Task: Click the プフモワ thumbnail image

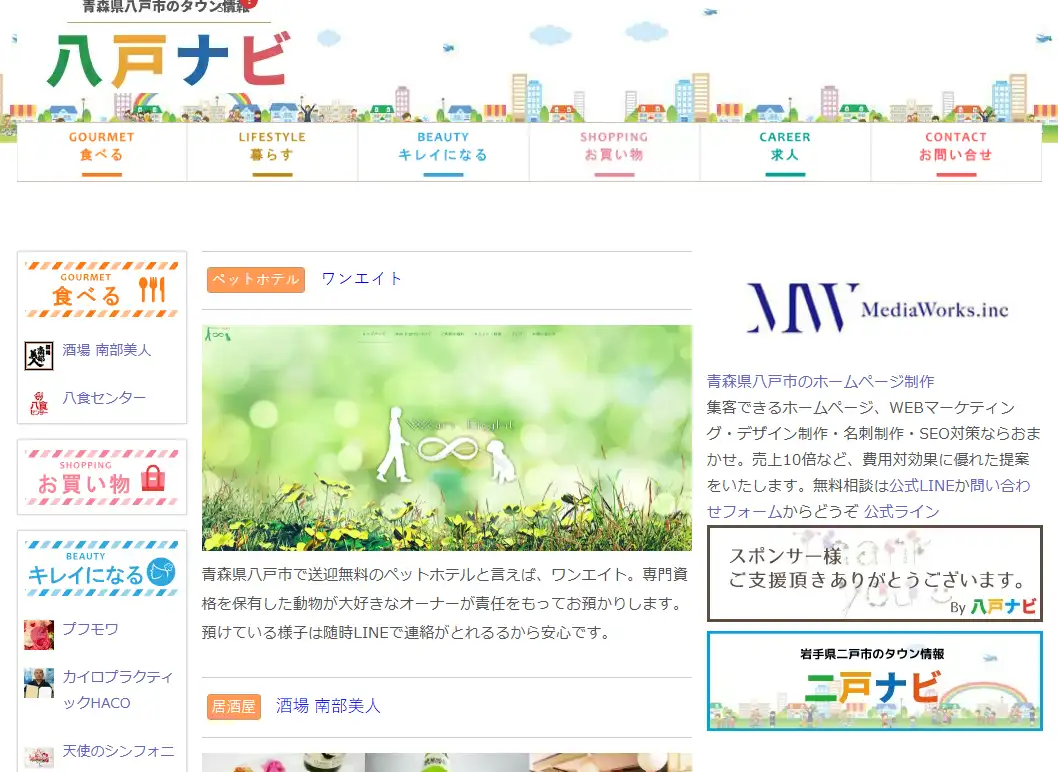Action: [38, 634]
